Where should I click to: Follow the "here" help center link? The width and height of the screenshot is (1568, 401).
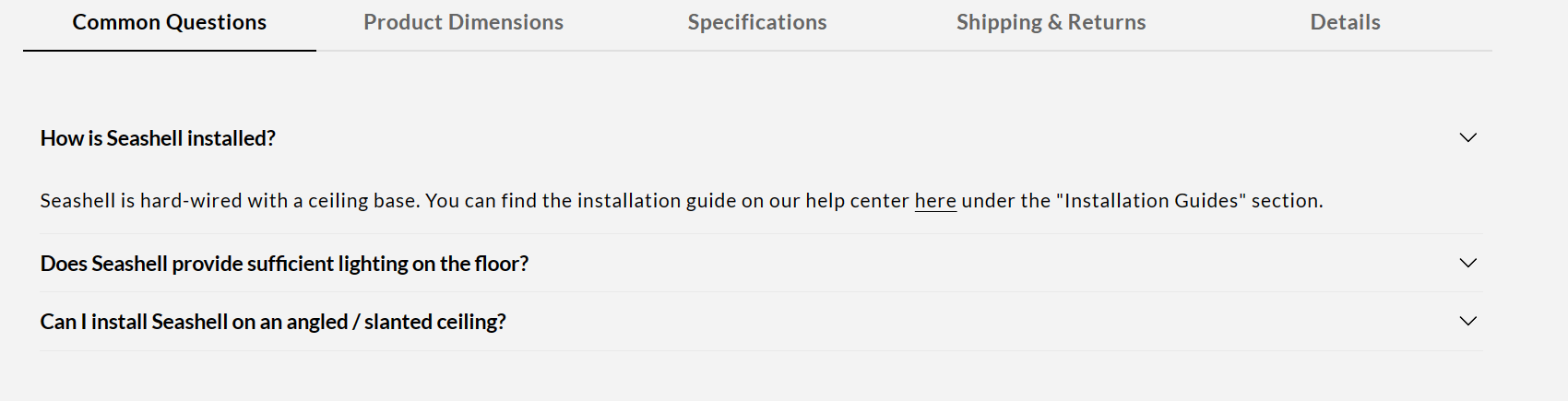[935, 201]
